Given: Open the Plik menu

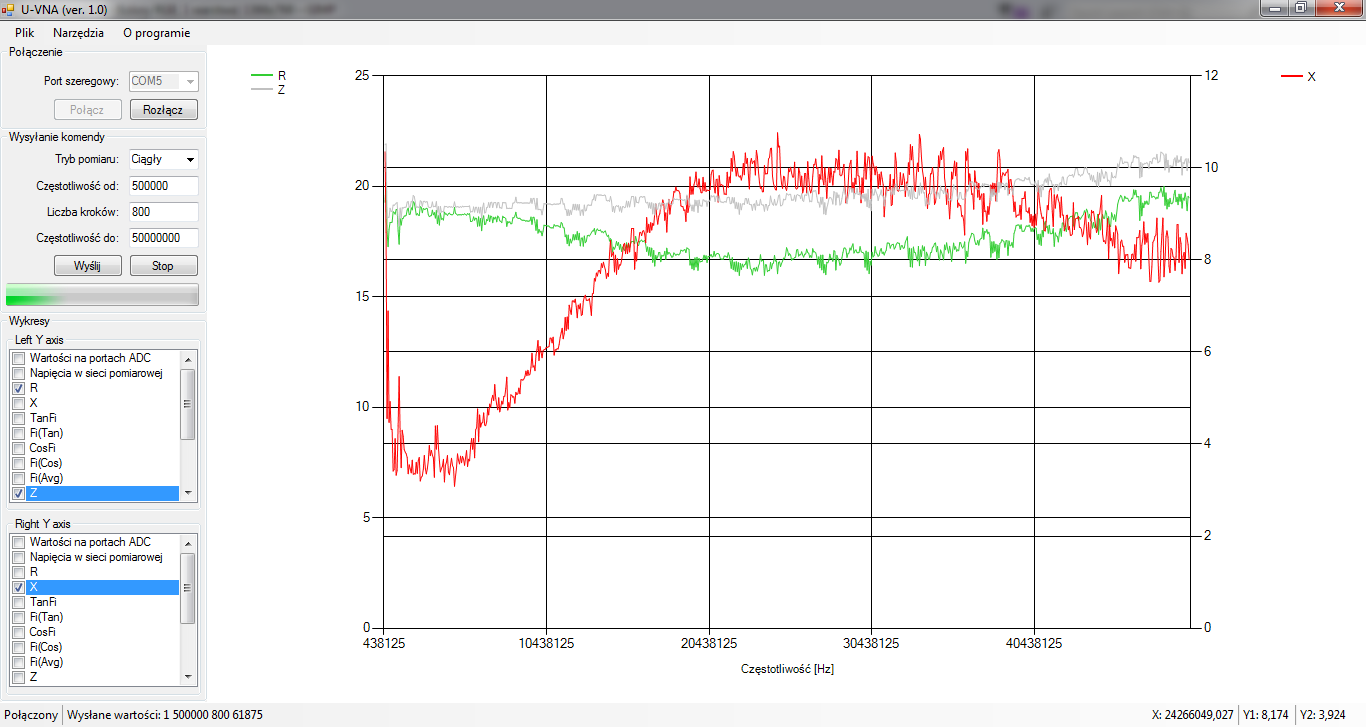Looking at the screenshot, I should point(24,32).
